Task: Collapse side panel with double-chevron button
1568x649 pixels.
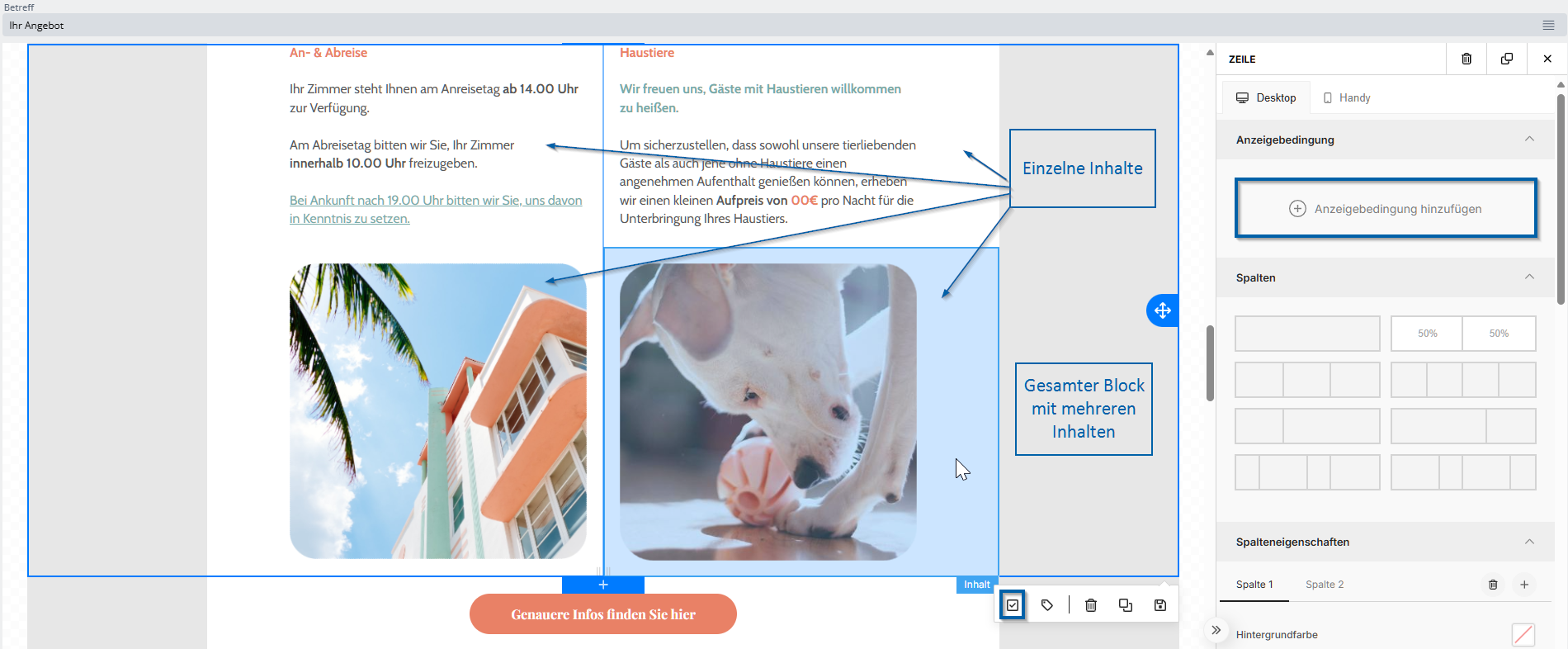Action: click(x=1216, y=630)
